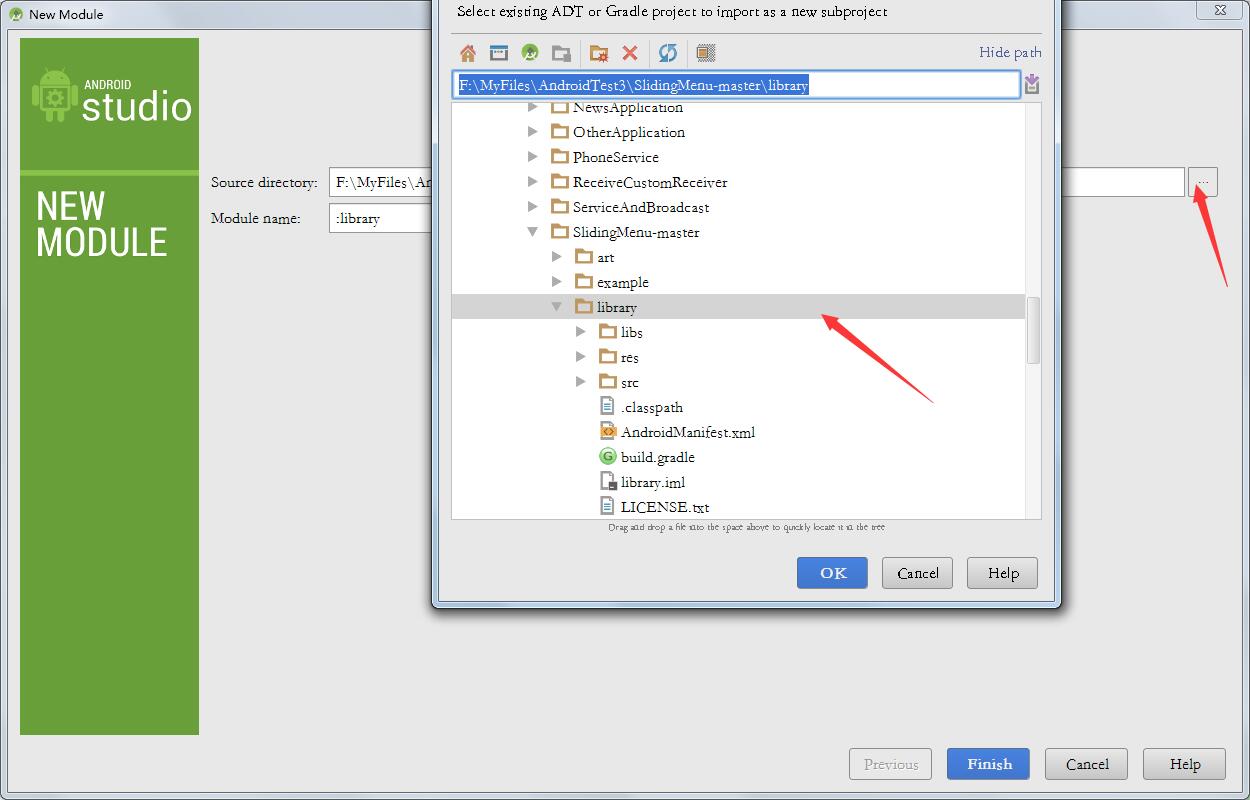Viewport: 1250px width, 800px height.
Task: Click the AndroidManifest.xml file icon
Action: click(x=607, y=431)
